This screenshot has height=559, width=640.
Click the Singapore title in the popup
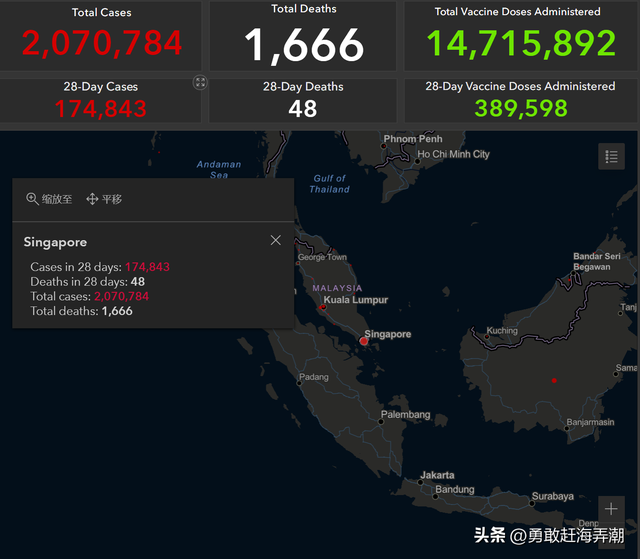coord(55,242)
